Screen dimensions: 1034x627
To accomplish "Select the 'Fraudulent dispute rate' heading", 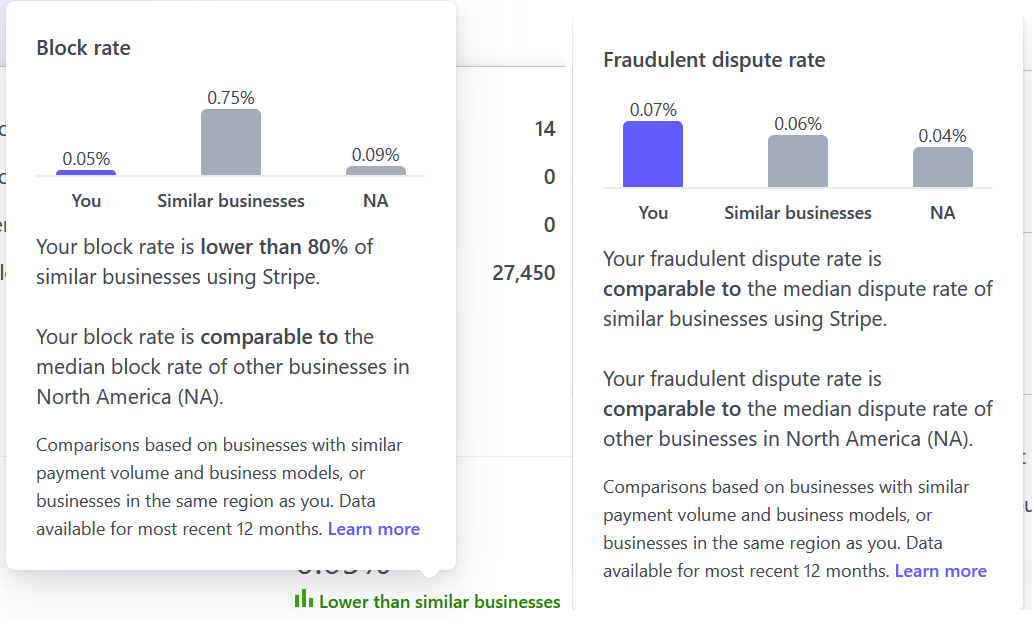I will click(713, 59).
